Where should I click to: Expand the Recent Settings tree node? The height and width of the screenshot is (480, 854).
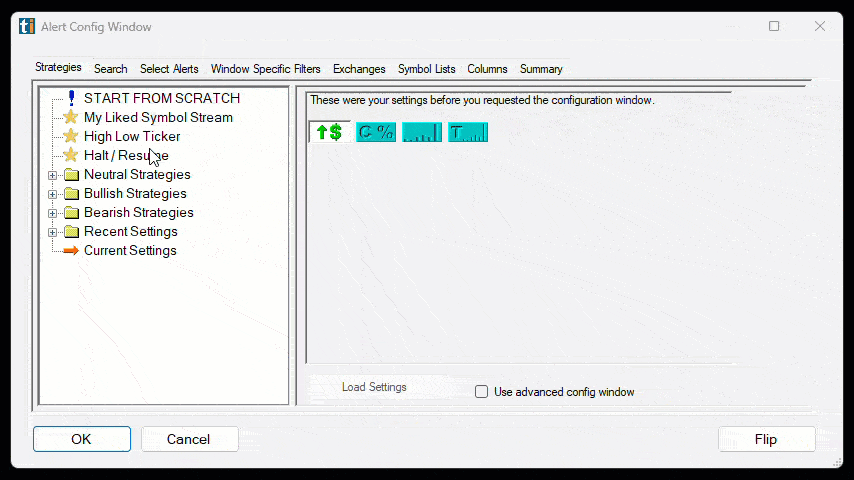(52, 232)
